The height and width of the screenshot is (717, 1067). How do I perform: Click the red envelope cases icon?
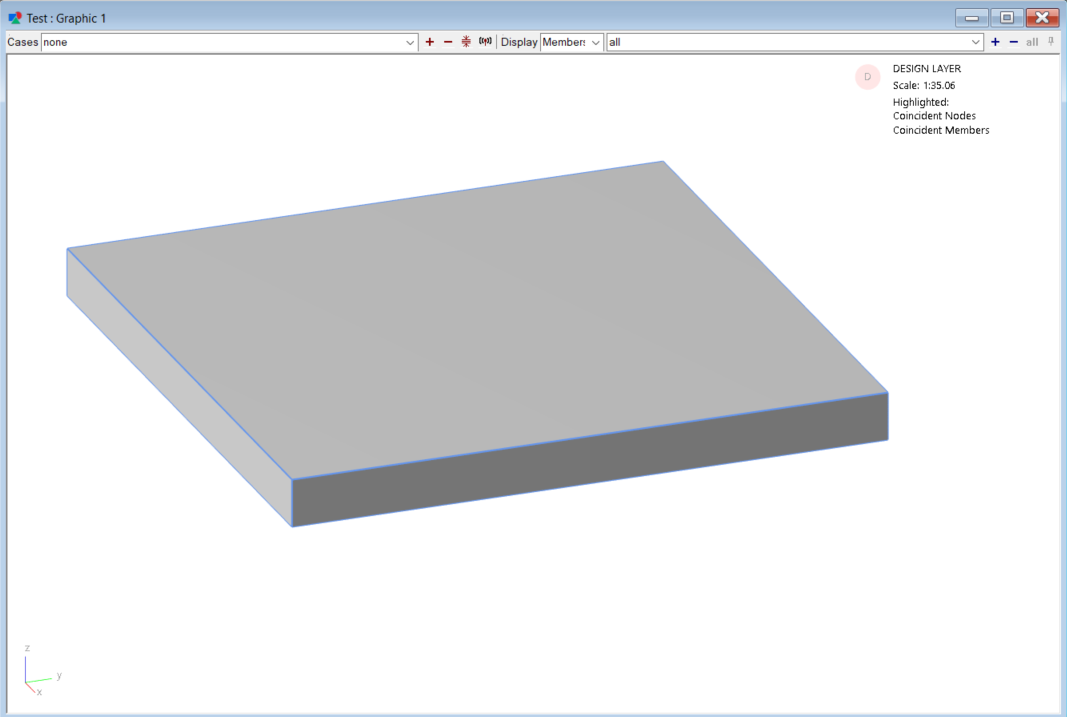466,42
